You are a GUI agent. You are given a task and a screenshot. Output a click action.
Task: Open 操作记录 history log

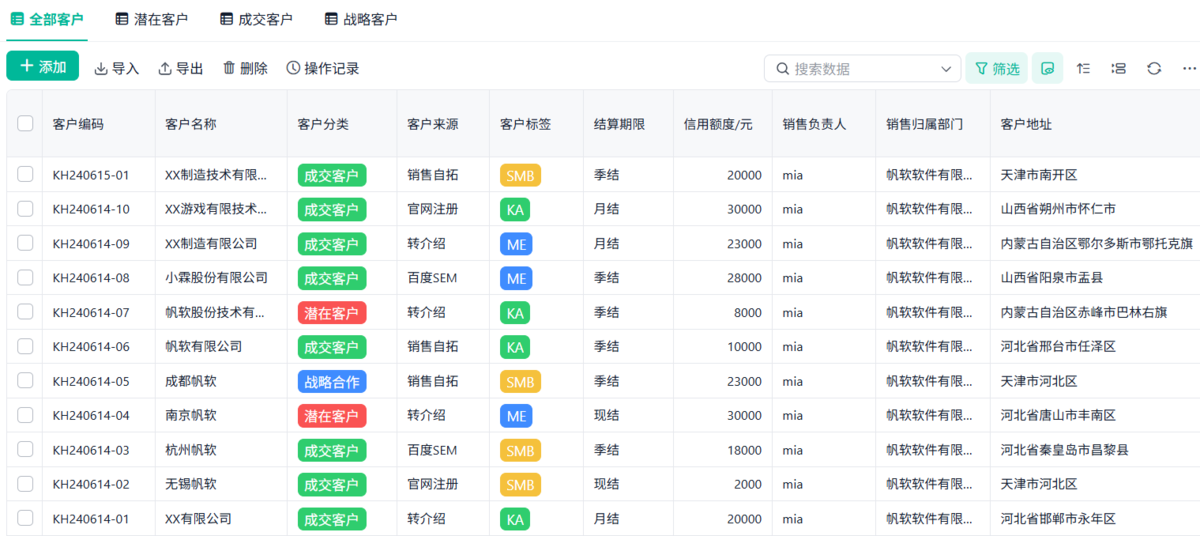(x=323, y=68)
